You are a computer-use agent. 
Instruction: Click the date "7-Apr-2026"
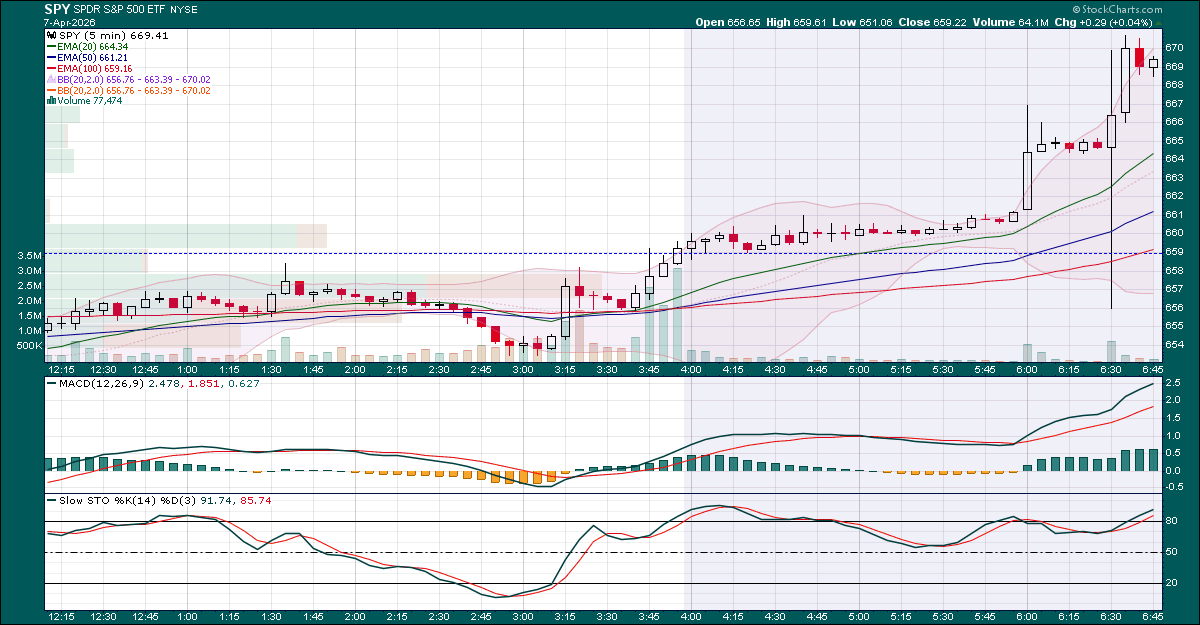[69, 22]
